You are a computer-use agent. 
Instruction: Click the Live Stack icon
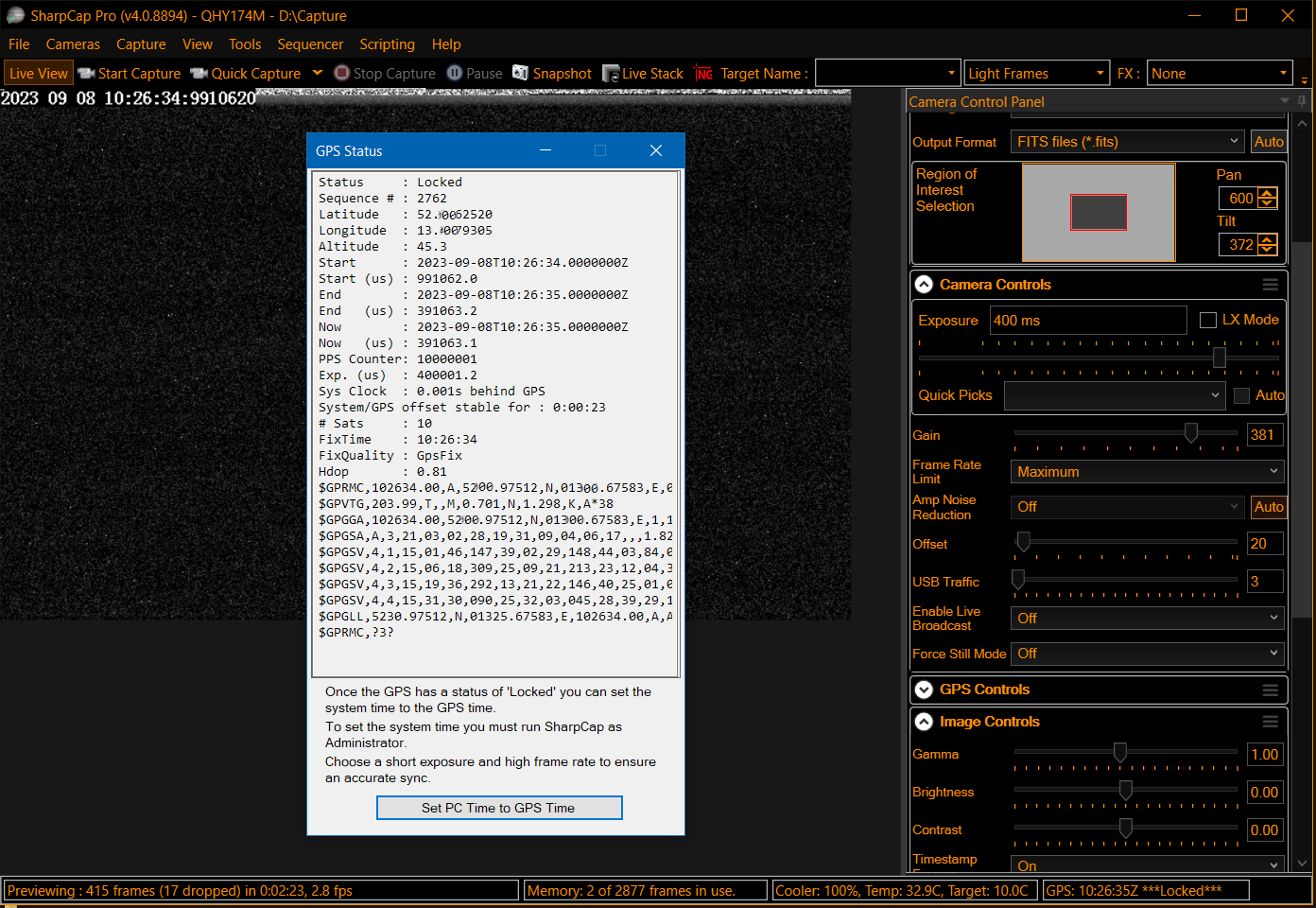pos(611,73)
